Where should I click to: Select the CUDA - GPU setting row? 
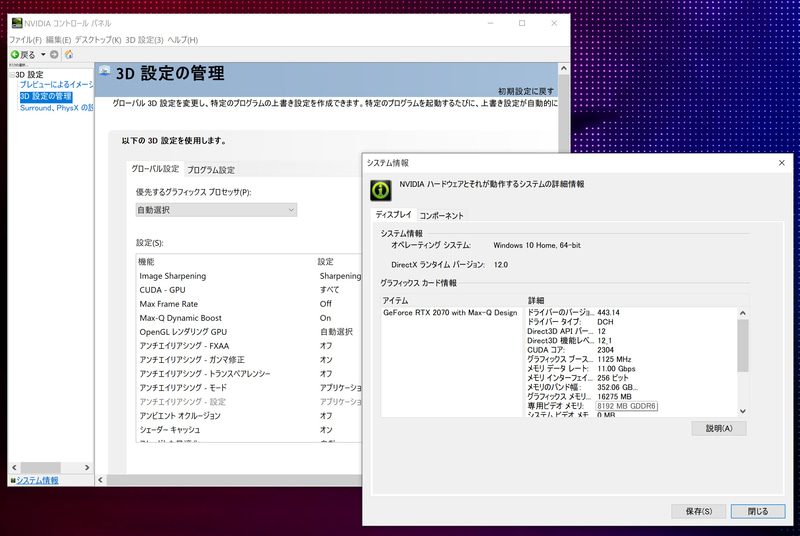(x=249, y=290)
